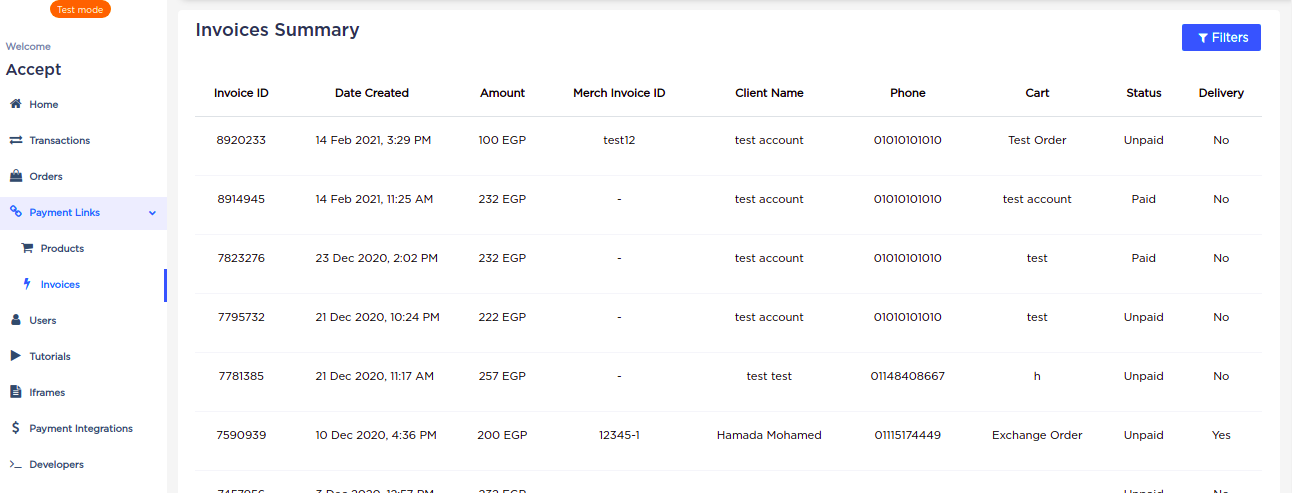1292x493 pixels.
Task: Click the 200 EGP amount
Action: pos(502,435)
